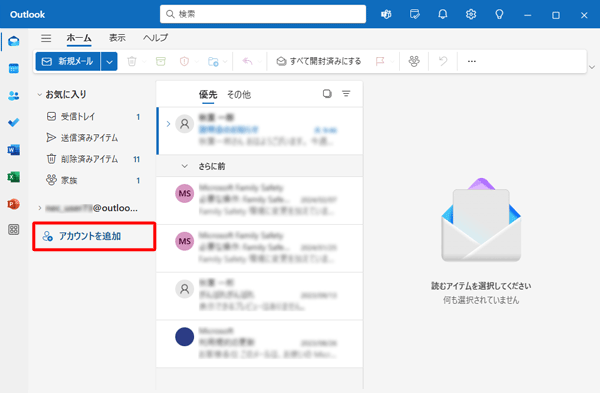This screenshot has height=393, width=600.
Task: Open the flag options dropdown arrow
Action: pos(392,62)
